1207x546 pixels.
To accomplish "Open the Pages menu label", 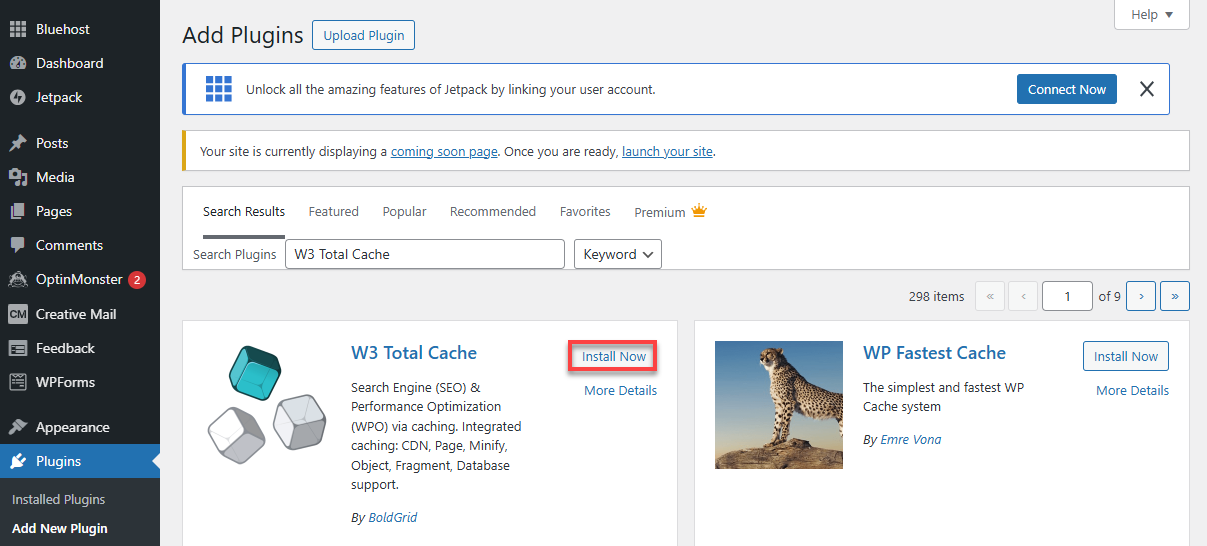I will (x=54, y=211).
